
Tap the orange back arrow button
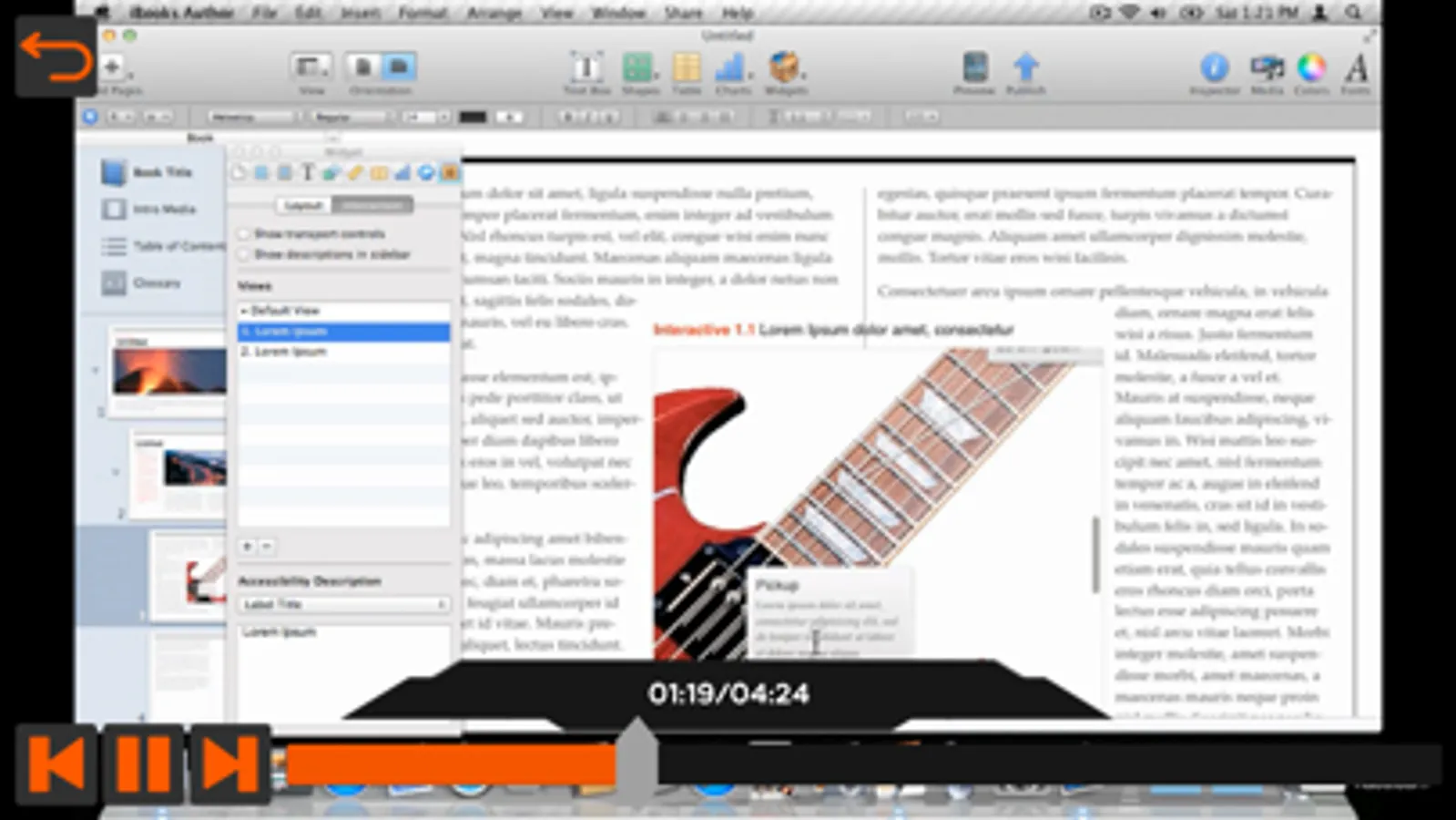point(56,56)
